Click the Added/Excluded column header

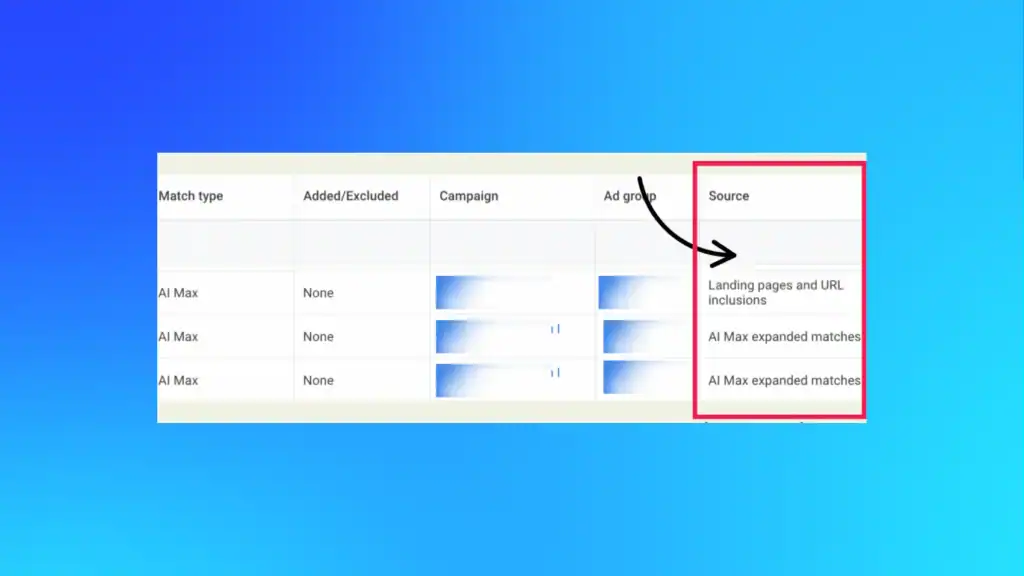351,196
